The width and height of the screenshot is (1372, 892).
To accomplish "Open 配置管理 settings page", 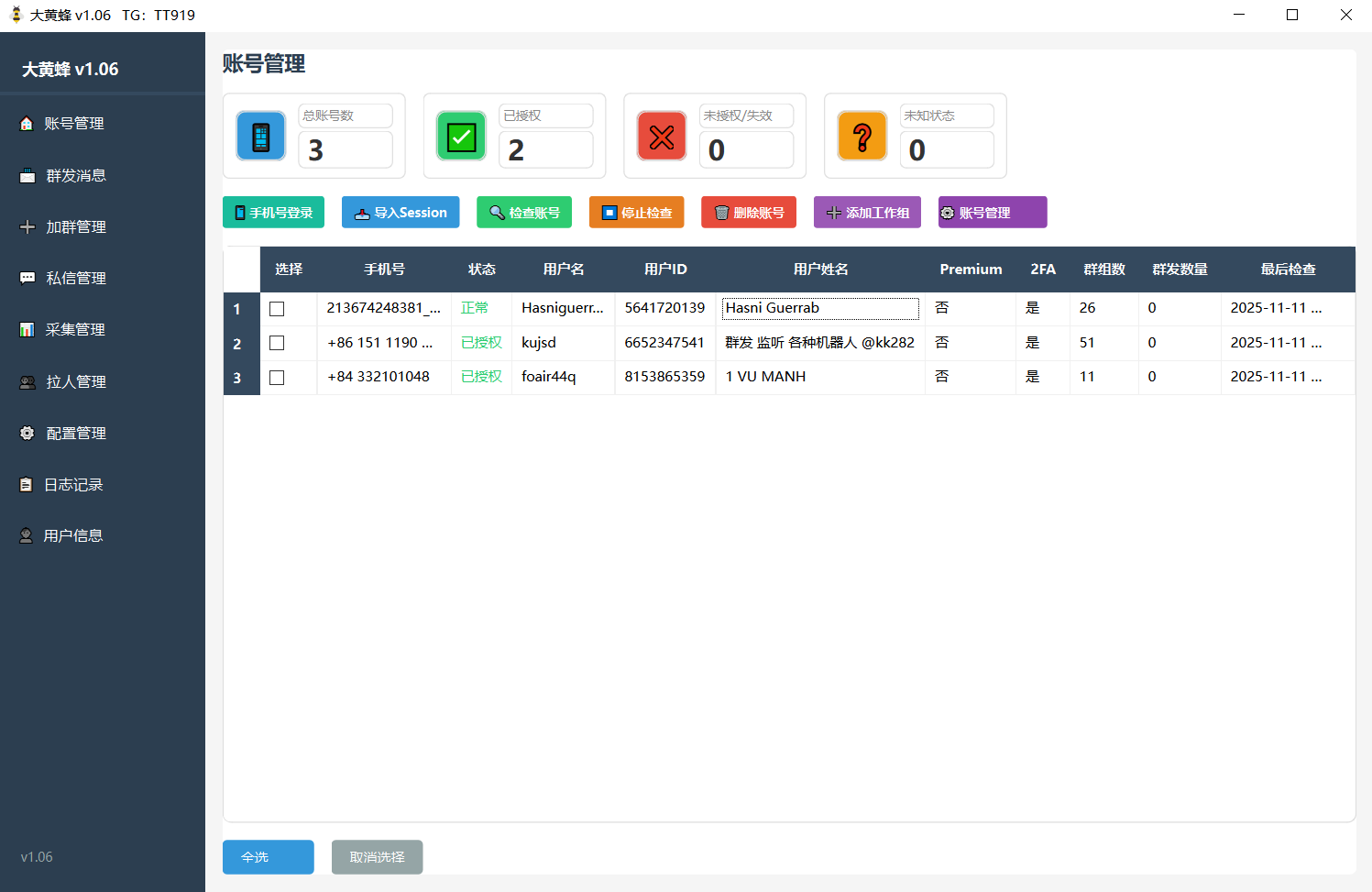I will 76,434.
